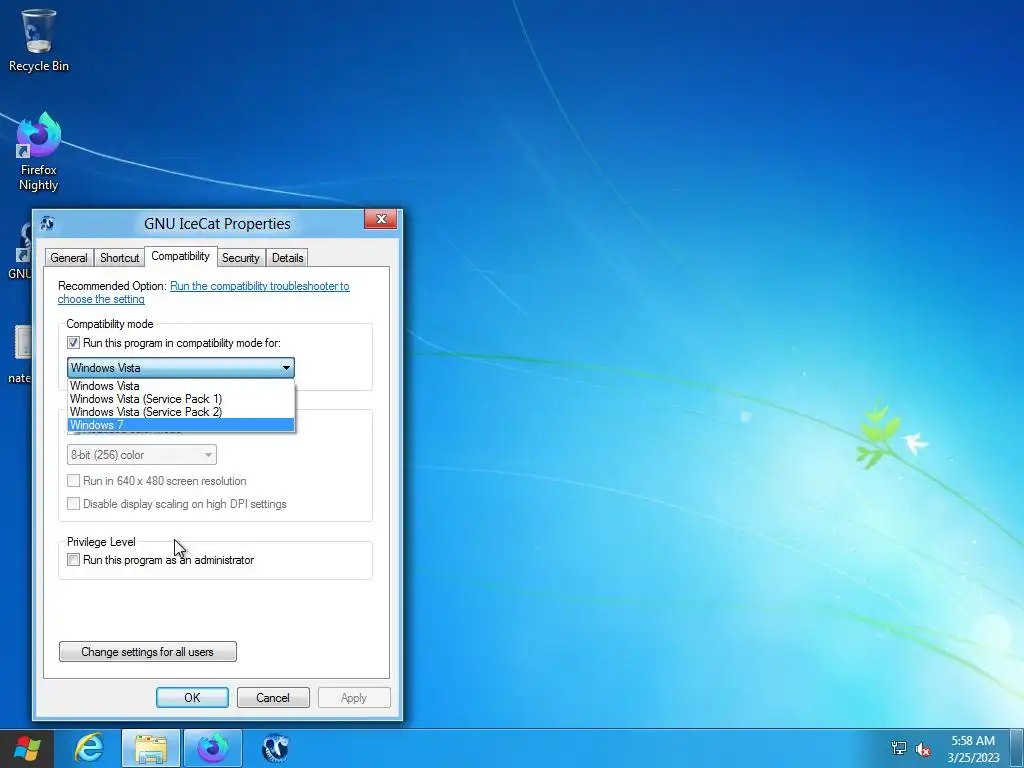Choose Windows Vista (Service Pack 1) option
1024x768 pixels.
click(x=181, y=399)
